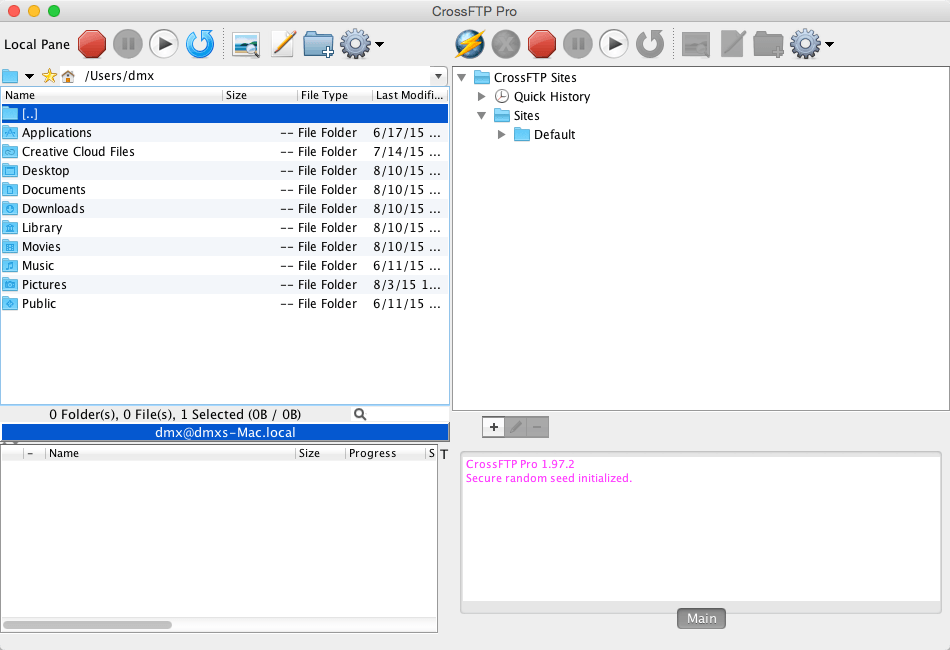950x650 pixels.
Task: Click the picture preview icon in Local Pane toolbar
Action: (x=246, y=44)
